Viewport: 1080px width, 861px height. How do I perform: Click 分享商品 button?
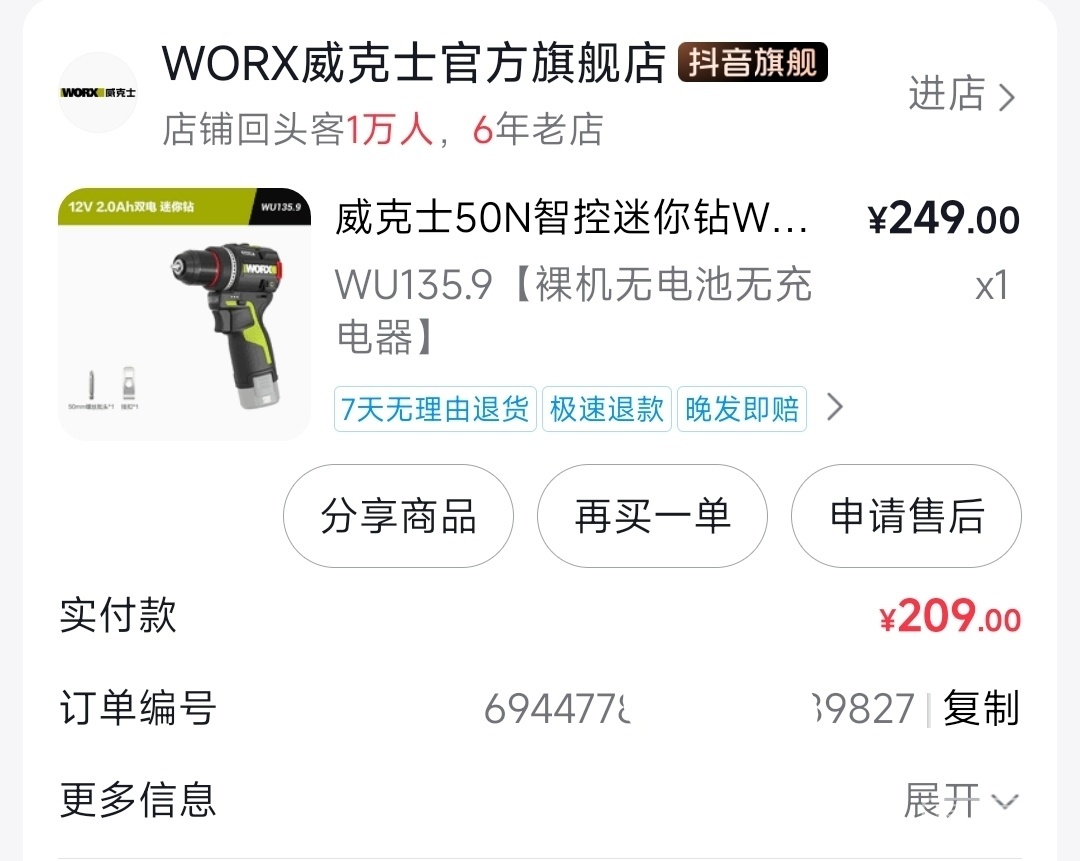(398, 516)
